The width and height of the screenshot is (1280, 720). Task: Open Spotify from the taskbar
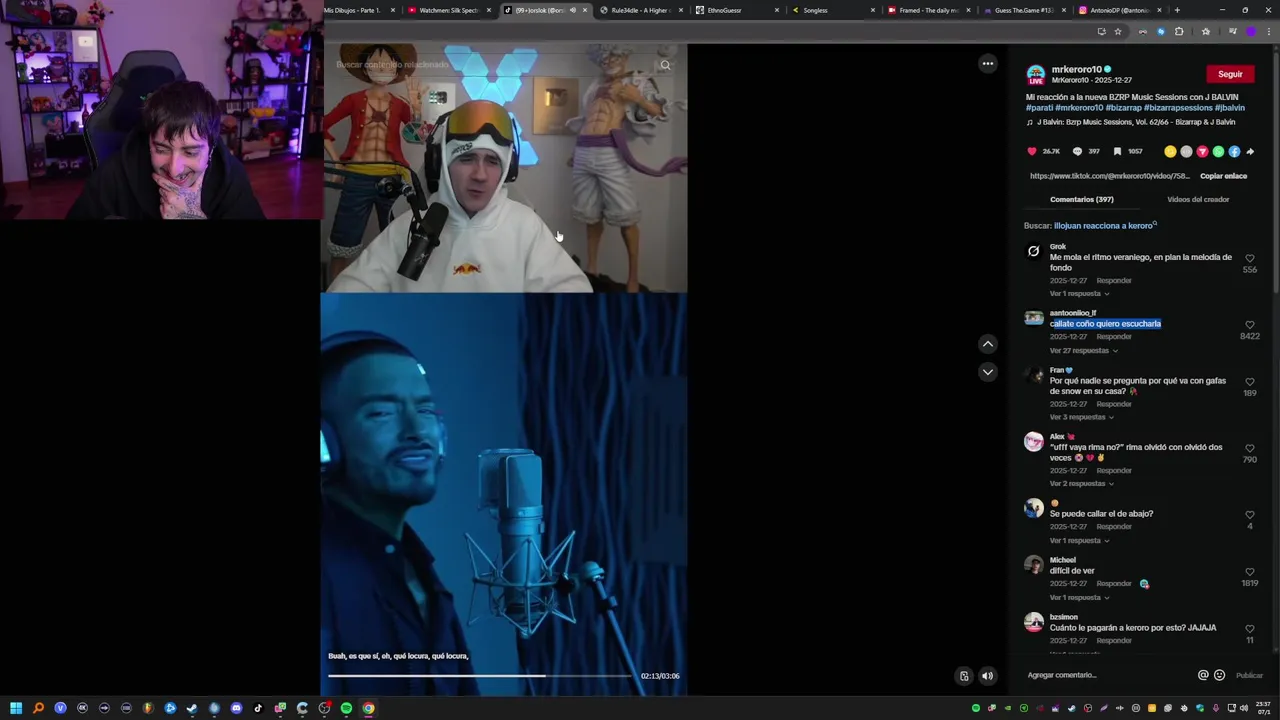[346, 708]
